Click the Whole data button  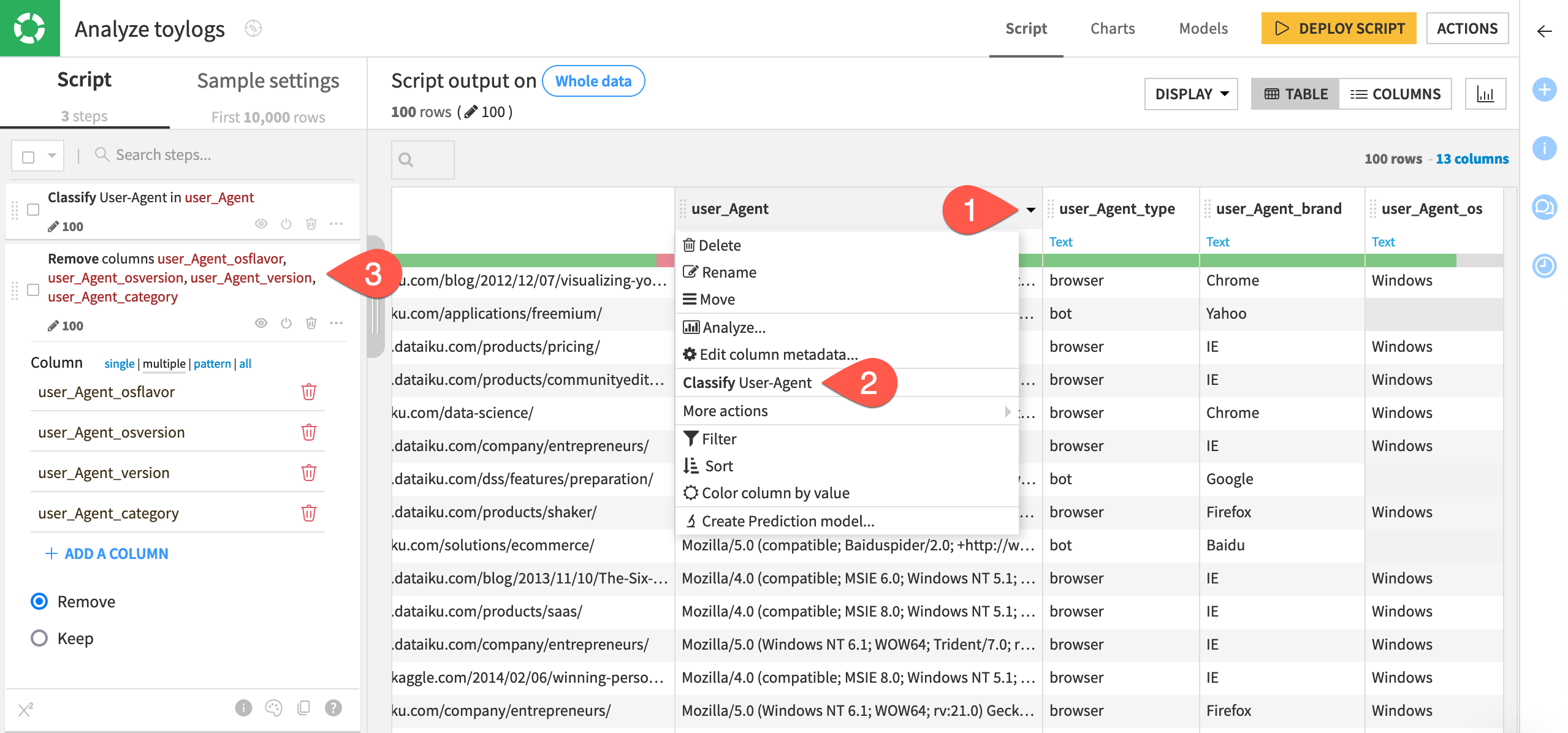click(593, 81)
